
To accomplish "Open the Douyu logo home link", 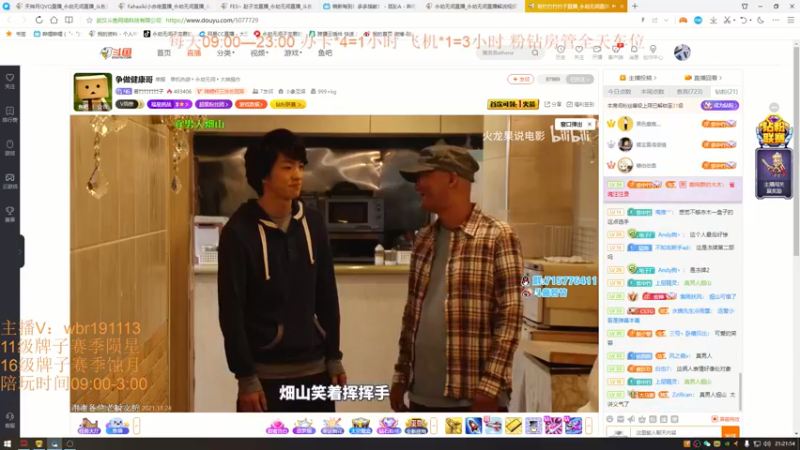I will (x=116, y=53).
